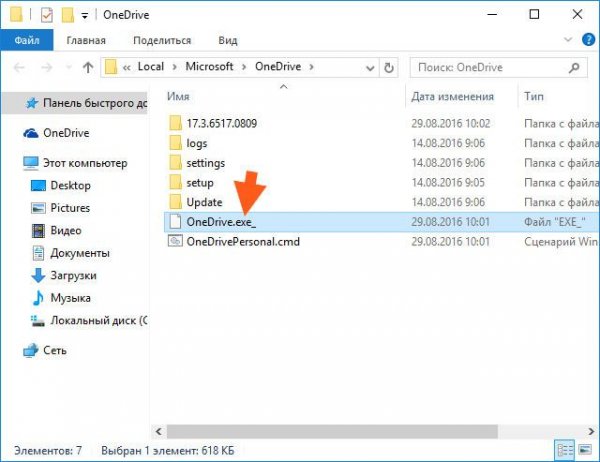Click the Back navigation arrow
The height and width of the screenshot is (462, 600).
coord(19,68)
